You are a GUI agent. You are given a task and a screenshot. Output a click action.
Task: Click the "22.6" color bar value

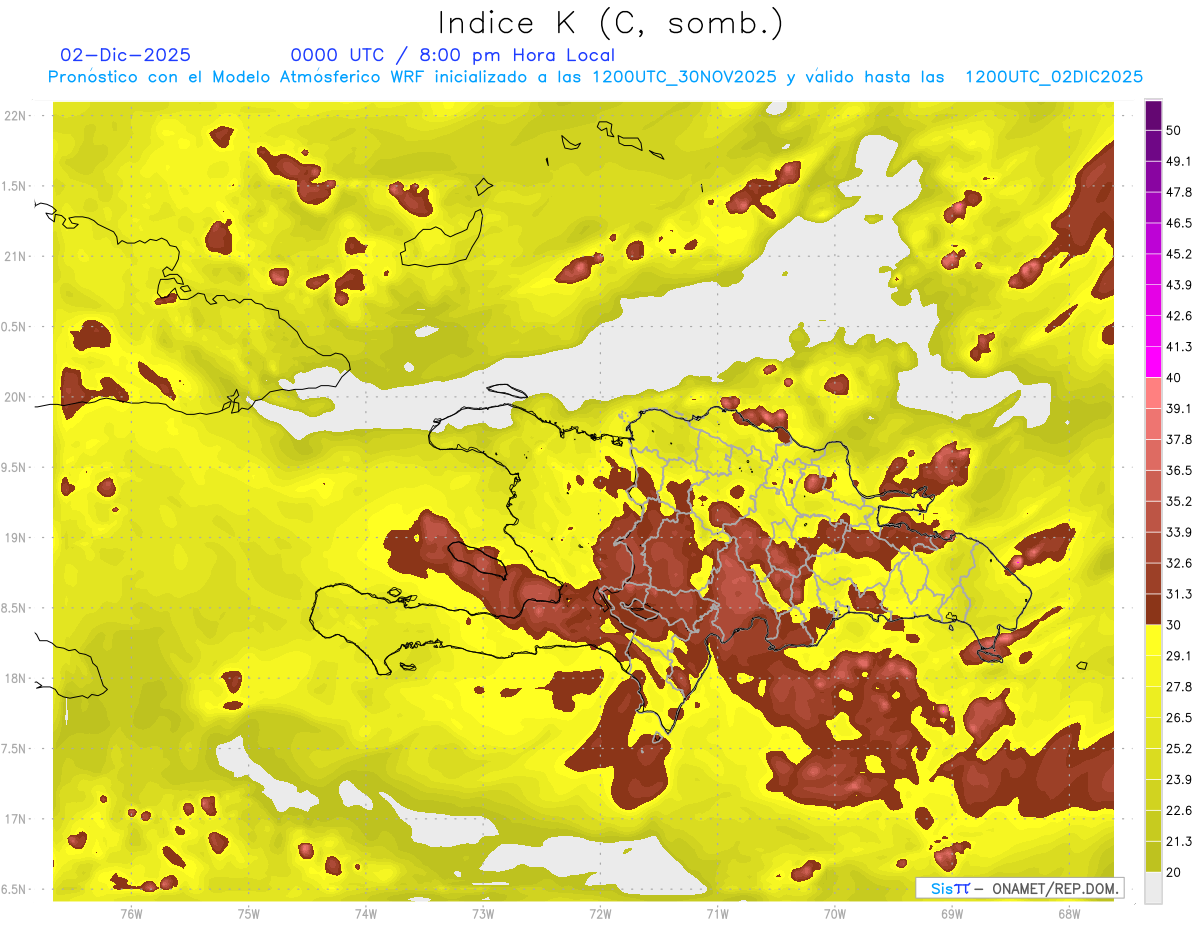(1178, 811)
